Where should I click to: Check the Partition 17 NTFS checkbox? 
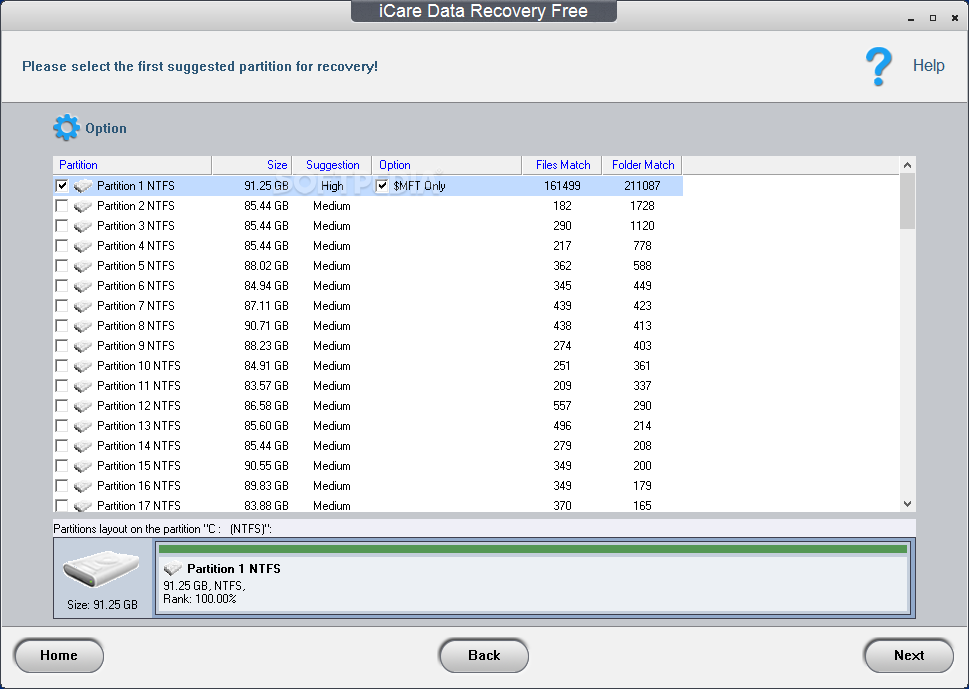coord(62,505)
